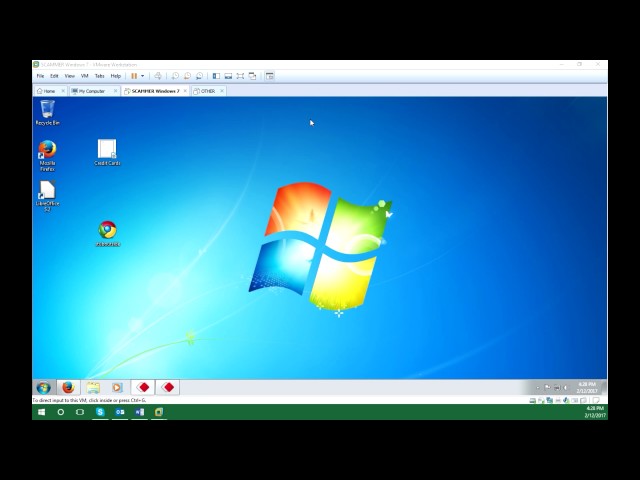Click the host clock showing 2/12/2017

tap(595, 412)
